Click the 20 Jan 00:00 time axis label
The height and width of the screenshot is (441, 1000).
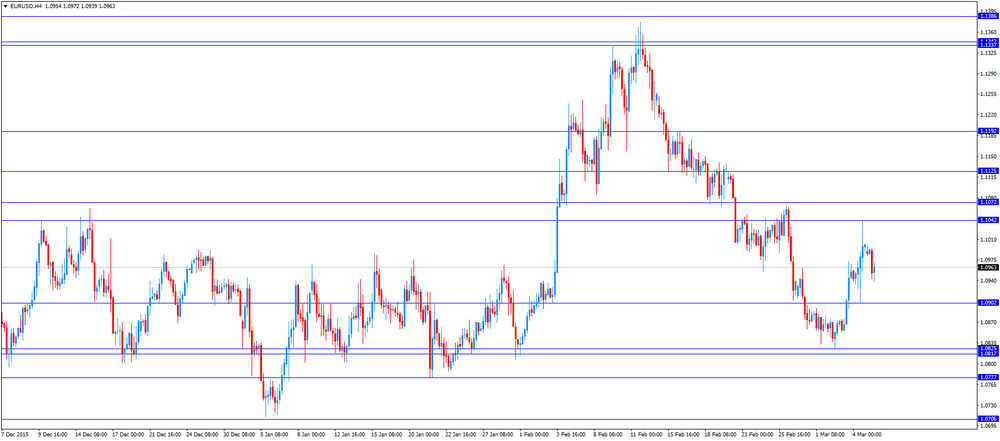click(424, 435)
